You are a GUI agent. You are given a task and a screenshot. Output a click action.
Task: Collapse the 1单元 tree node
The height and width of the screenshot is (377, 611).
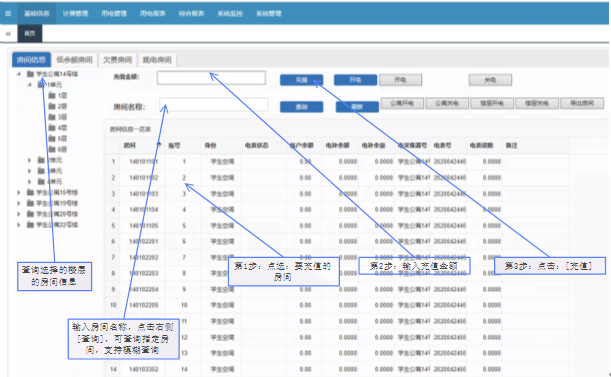pyautogui.click(x=29, y=85)
